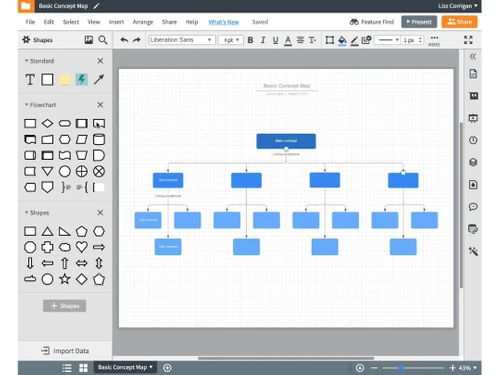Close the Standard shape library
Image resolution: width=500 pixels, height=375 pixels.
100,61
